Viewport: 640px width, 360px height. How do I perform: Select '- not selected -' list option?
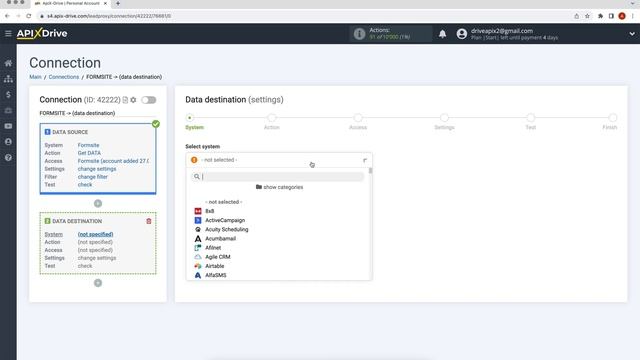click(x=223, y=202)
